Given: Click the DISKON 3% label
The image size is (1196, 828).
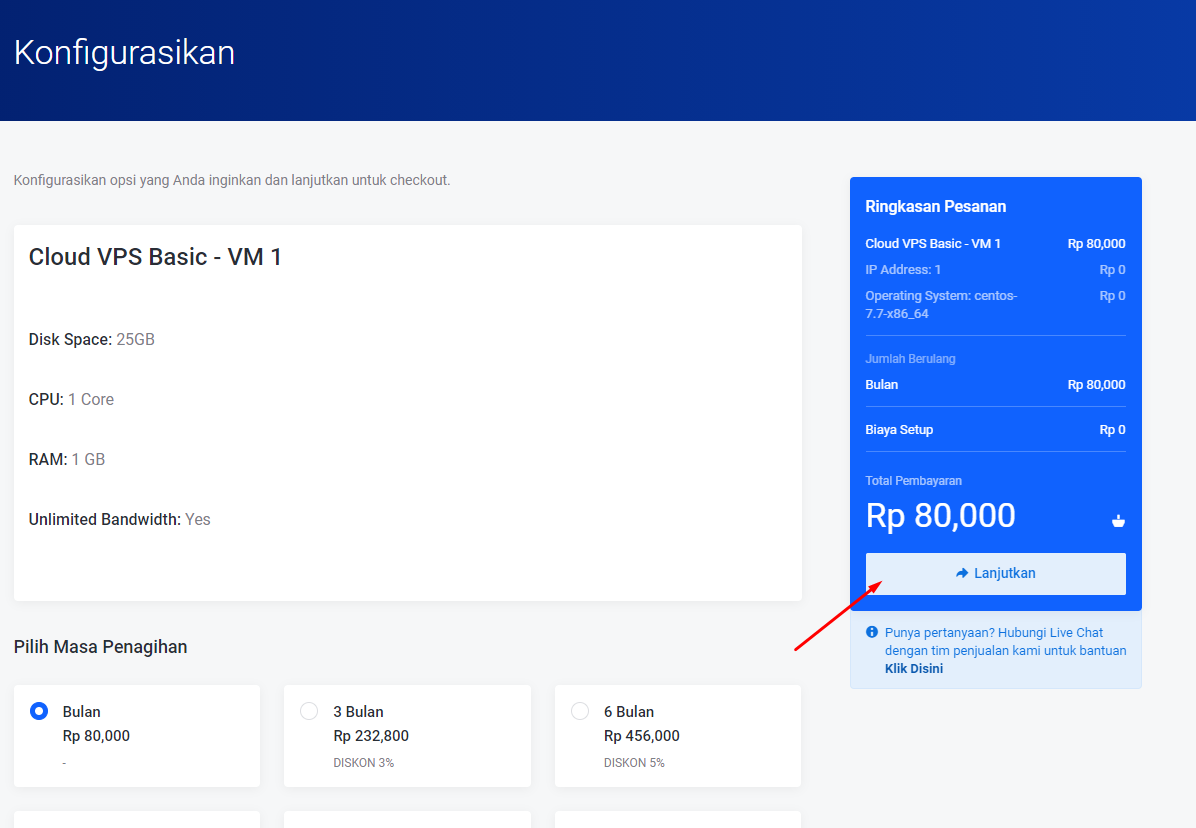Looking at the screenshot, I should pos(363,763).
